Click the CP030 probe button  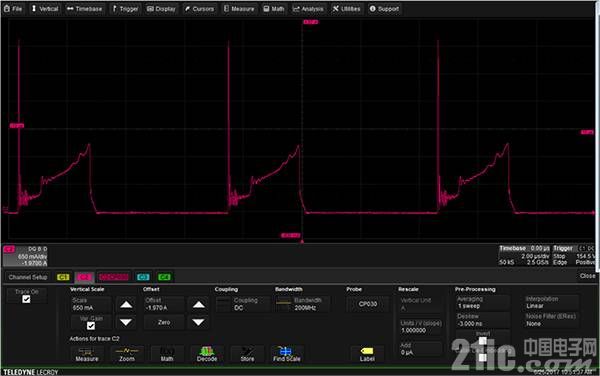click(x=368, y=304)
